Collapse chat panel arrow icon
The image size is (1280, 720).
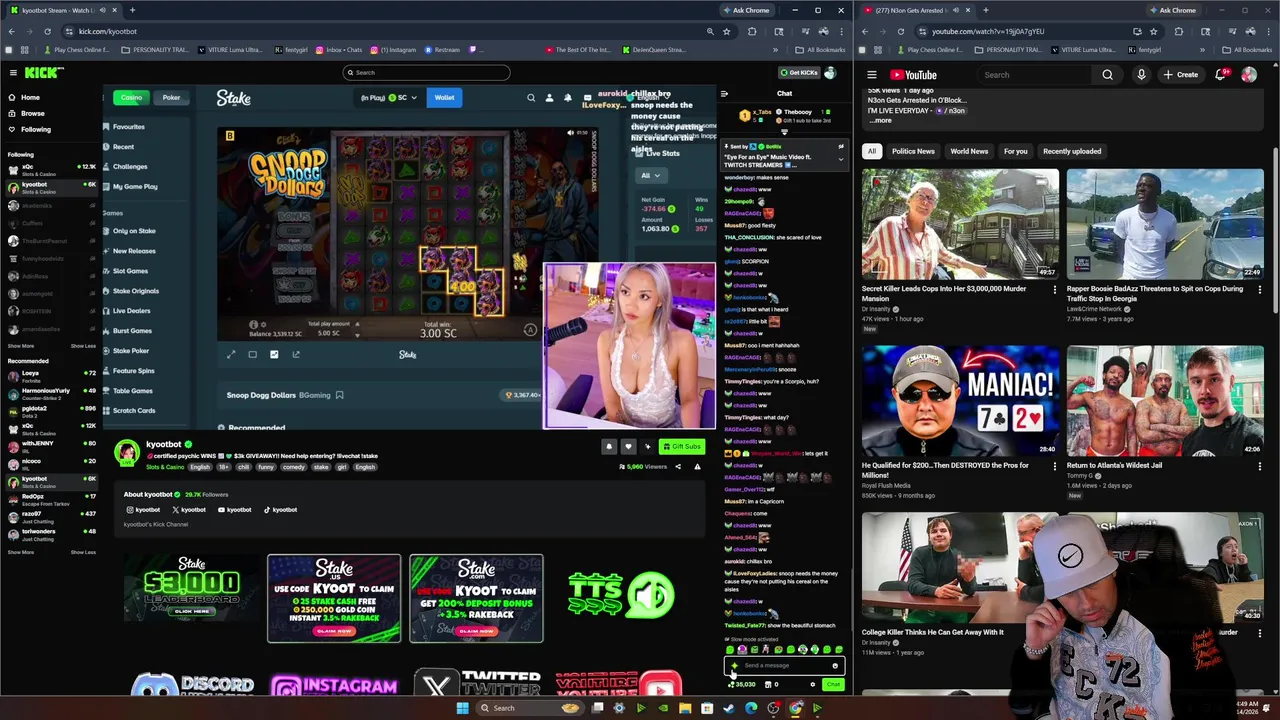pos(725,94)
